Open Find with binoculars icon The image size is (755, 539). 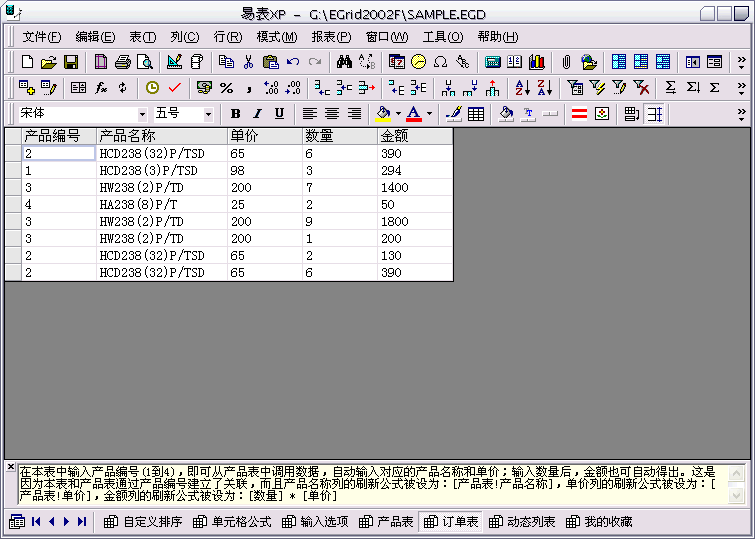[344, 62]
